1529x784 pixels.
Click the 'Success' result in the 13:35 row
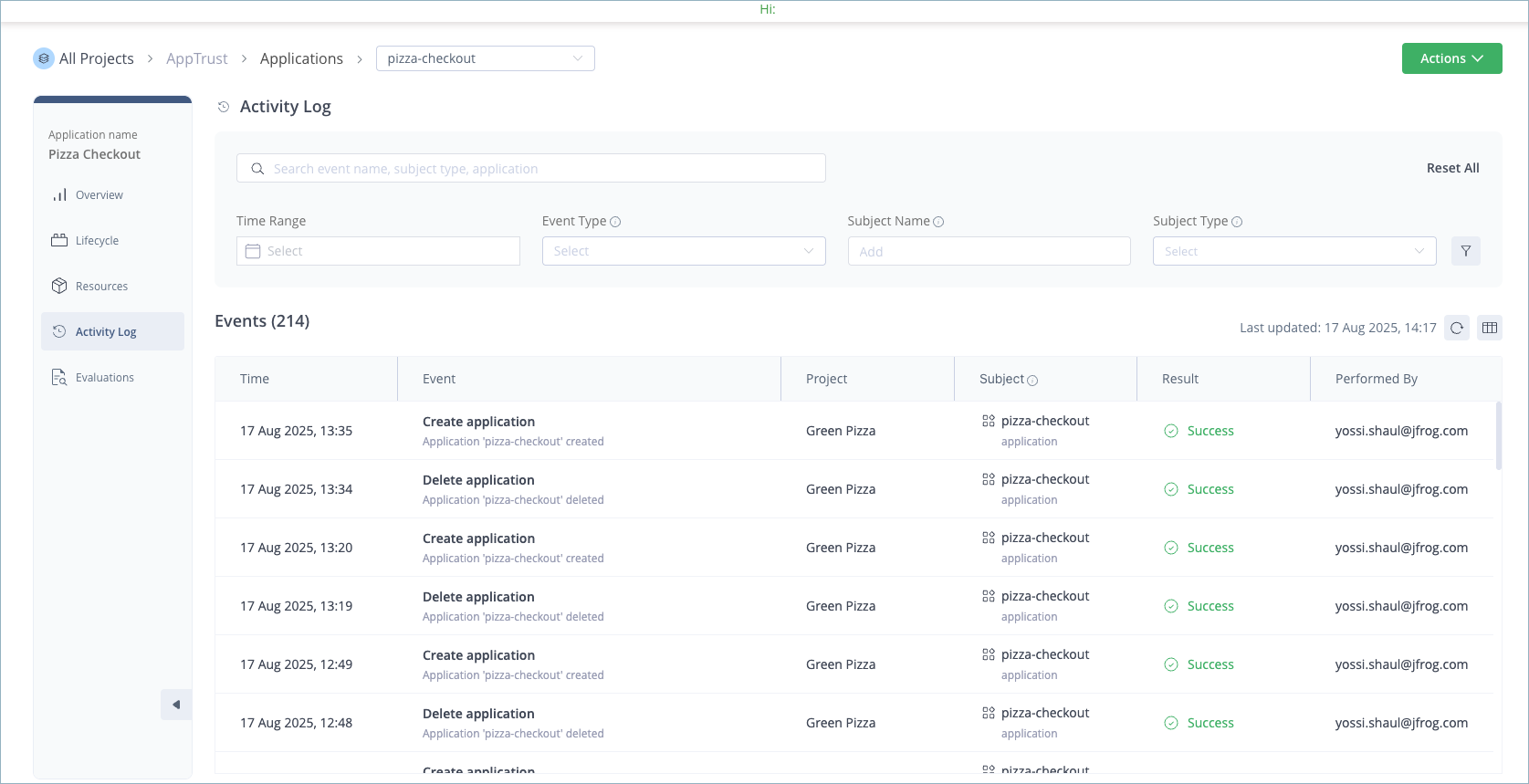click(x=1210, y=431)
